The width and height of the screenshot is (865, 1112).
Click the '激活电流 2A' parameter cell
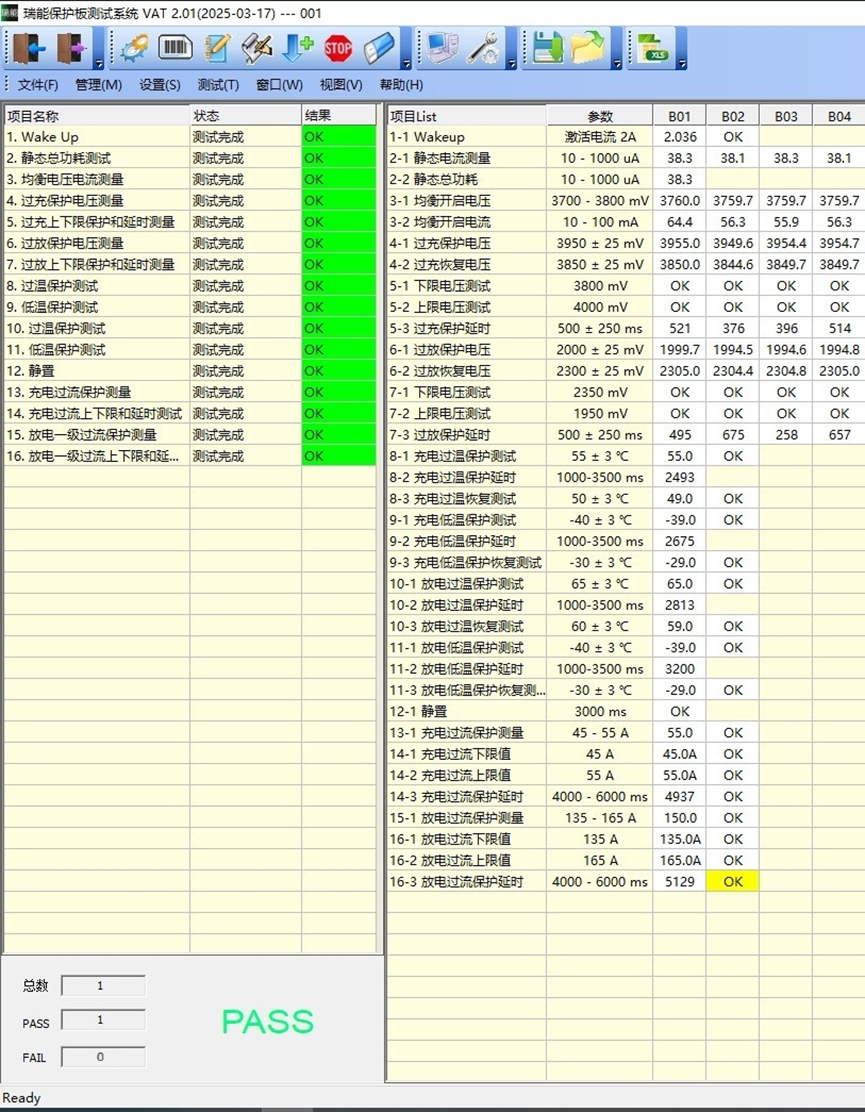pyautogui.click(x=600, y=137)
